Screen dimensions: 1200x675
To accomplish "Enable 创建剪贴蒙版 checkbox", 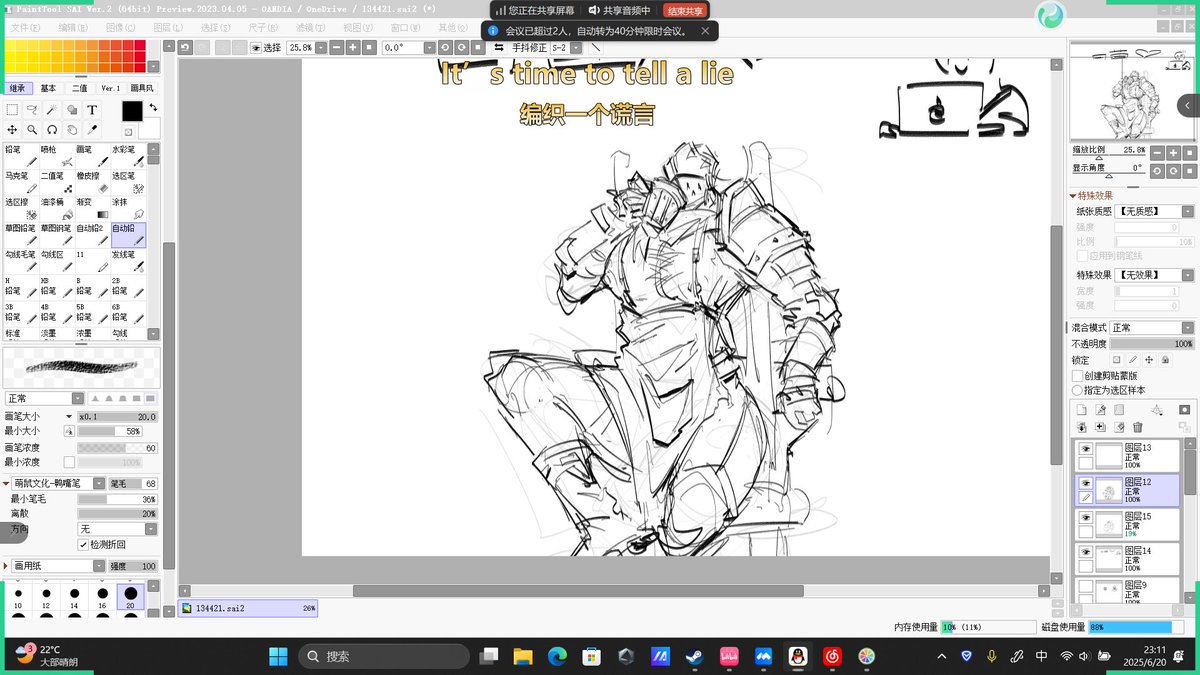I will [x=1077, y=376].
